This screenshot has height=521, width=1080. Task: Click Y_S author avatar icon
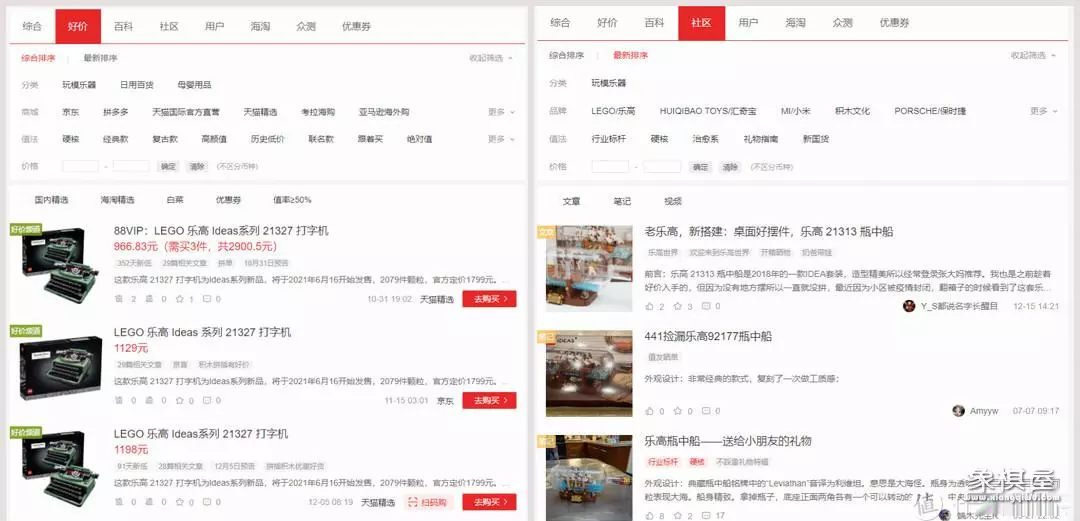pos(908,306)
